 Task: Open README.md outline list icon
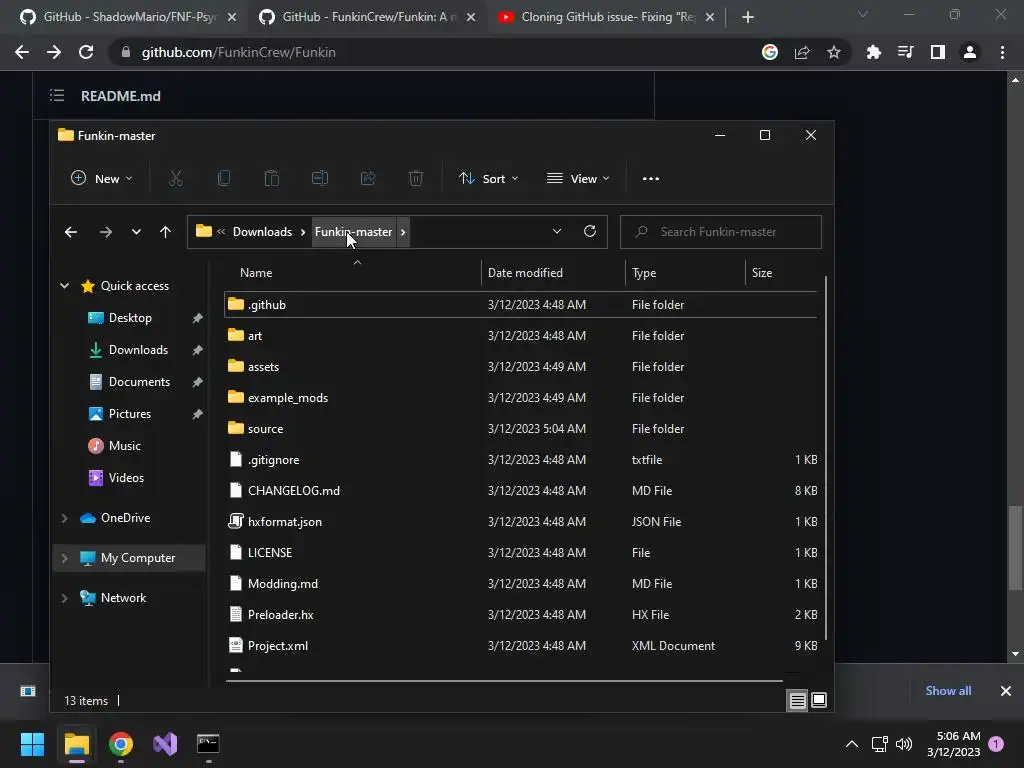(x=57, y=96)
